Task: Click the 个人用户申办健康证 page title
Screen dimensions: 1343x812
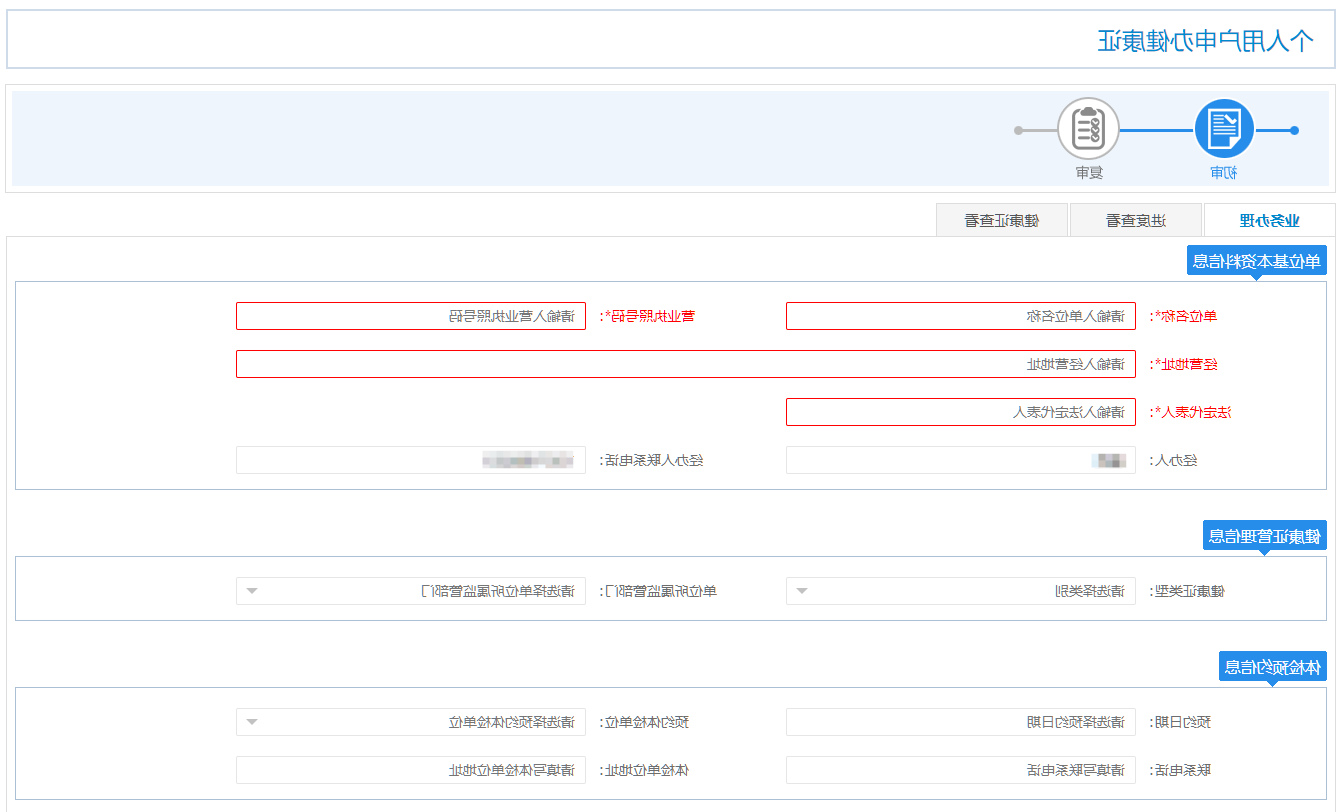Action: point(1205,41)
